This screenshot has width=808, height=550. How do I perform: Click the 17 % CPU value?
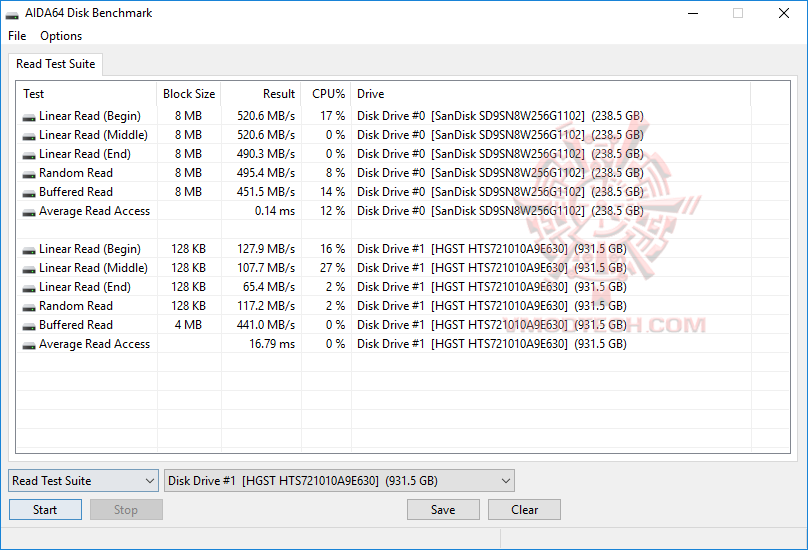point(332,116)
